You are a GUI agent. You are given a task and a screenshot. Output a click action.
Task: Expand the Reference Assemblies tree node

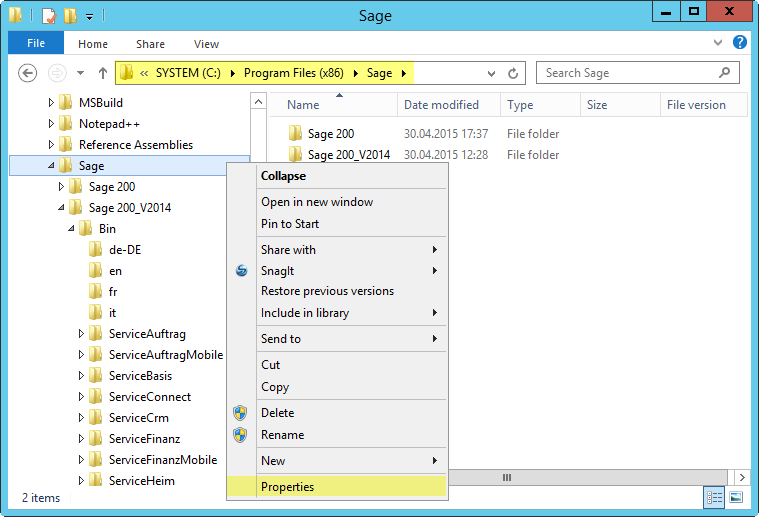click(51, 145)
